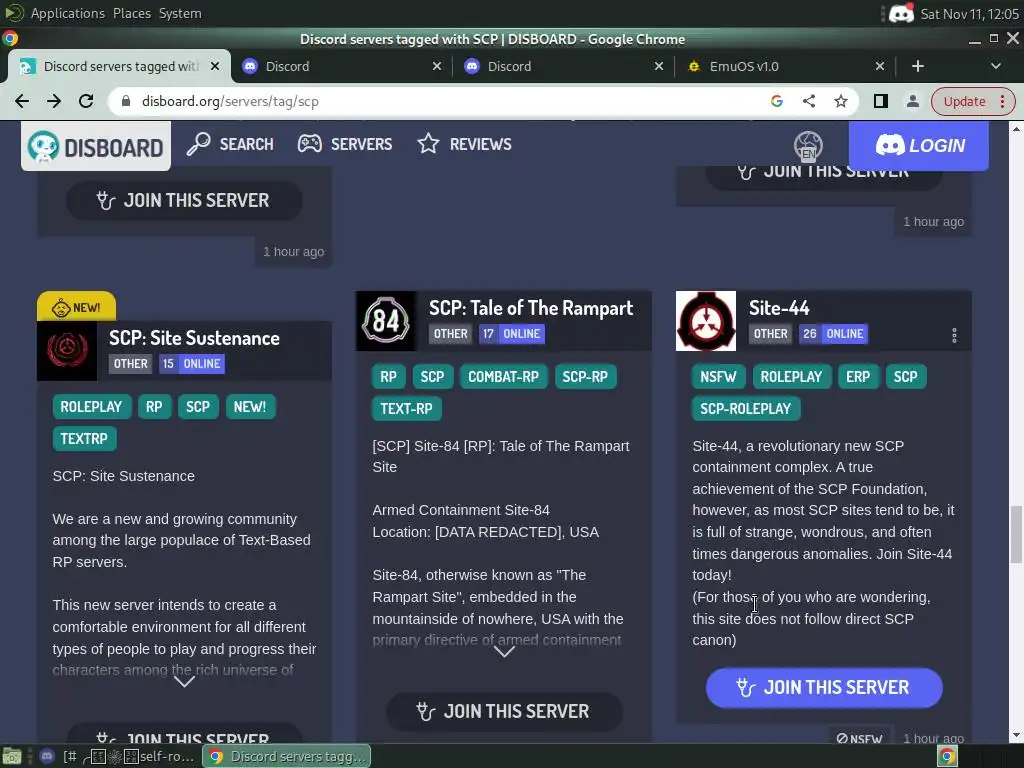
Task: Expand the Tale of The Rampart description
Action: 504,652
